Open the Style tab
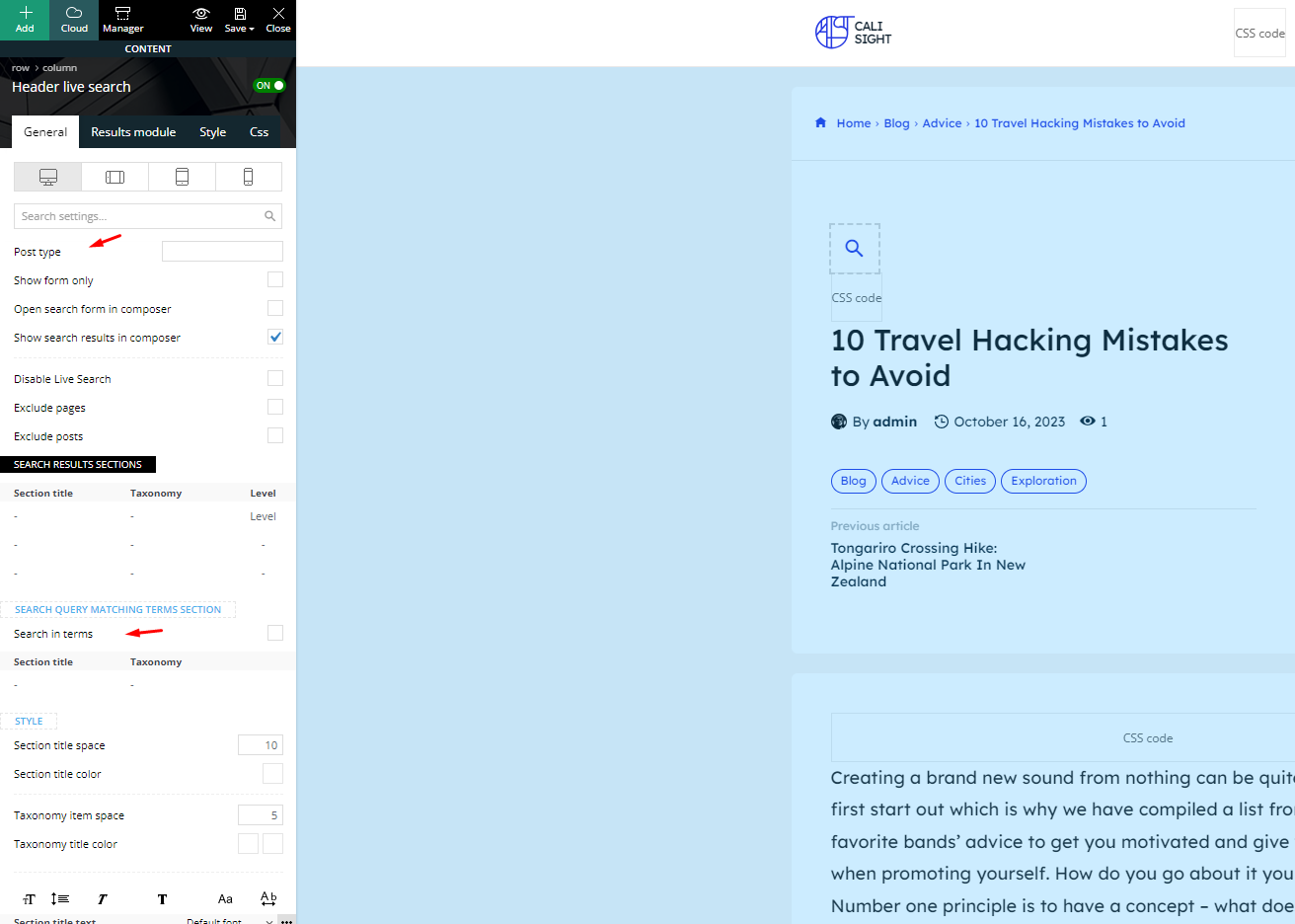The height and width of the screenshot is (924, 1295). tap(212, 131)
